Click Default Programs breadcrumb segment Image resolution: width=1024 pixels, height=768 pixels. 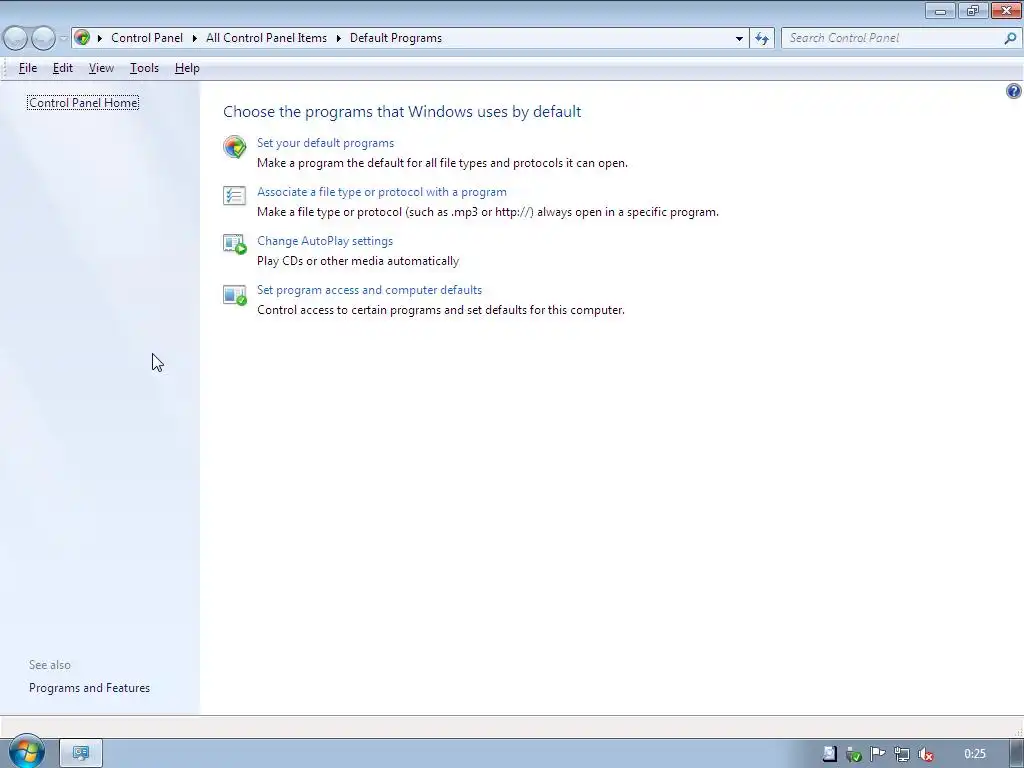(396, 38)
